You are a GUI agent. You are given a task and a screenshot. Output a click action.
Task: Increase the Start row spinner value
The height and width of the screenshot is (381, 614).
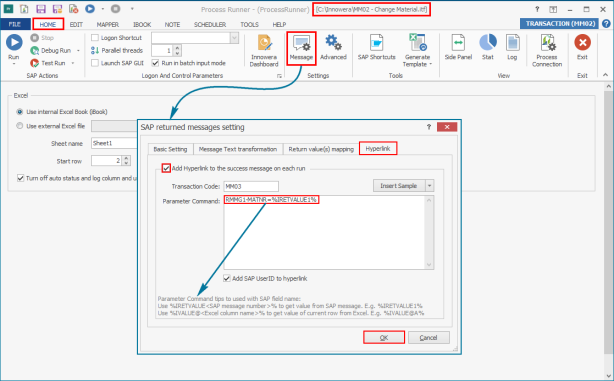tap(126, 158)
